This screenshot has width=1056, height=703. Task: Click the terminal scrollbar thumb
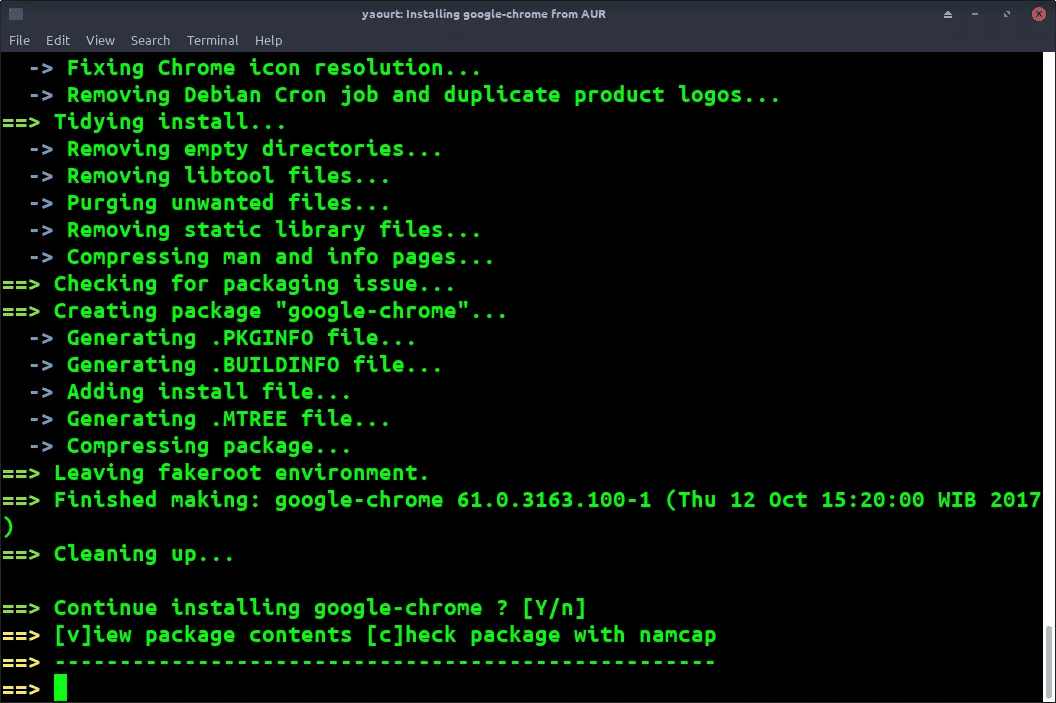click(1049, 663)
